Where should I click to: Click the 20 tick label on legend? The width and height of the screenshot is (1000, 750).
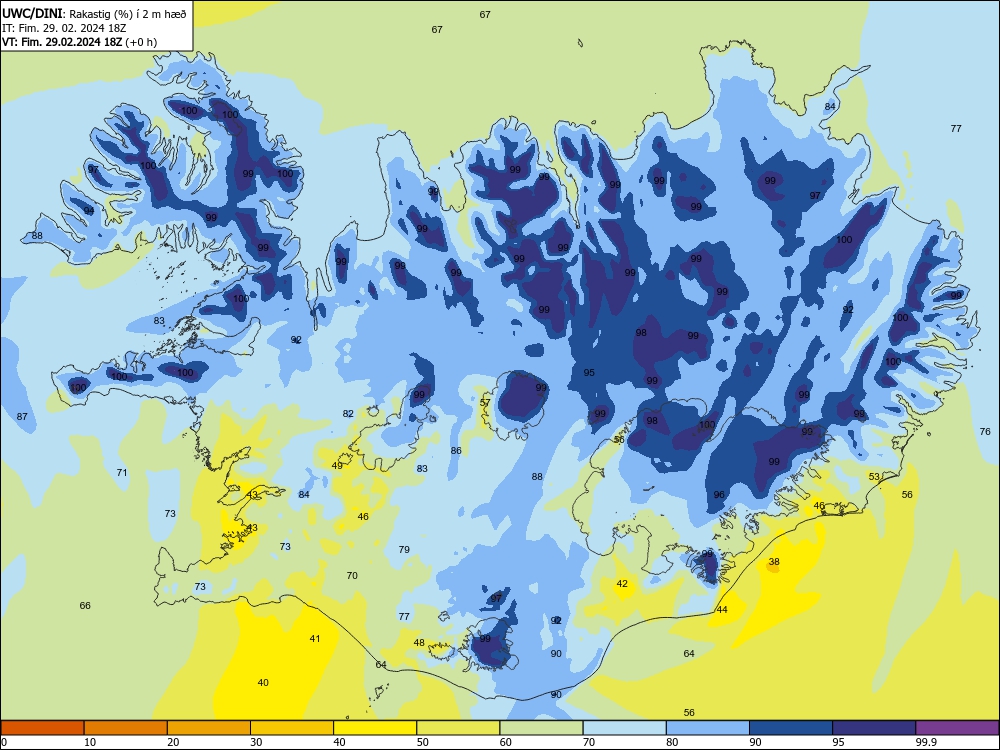pyautogui.click(x=173, y=742)
